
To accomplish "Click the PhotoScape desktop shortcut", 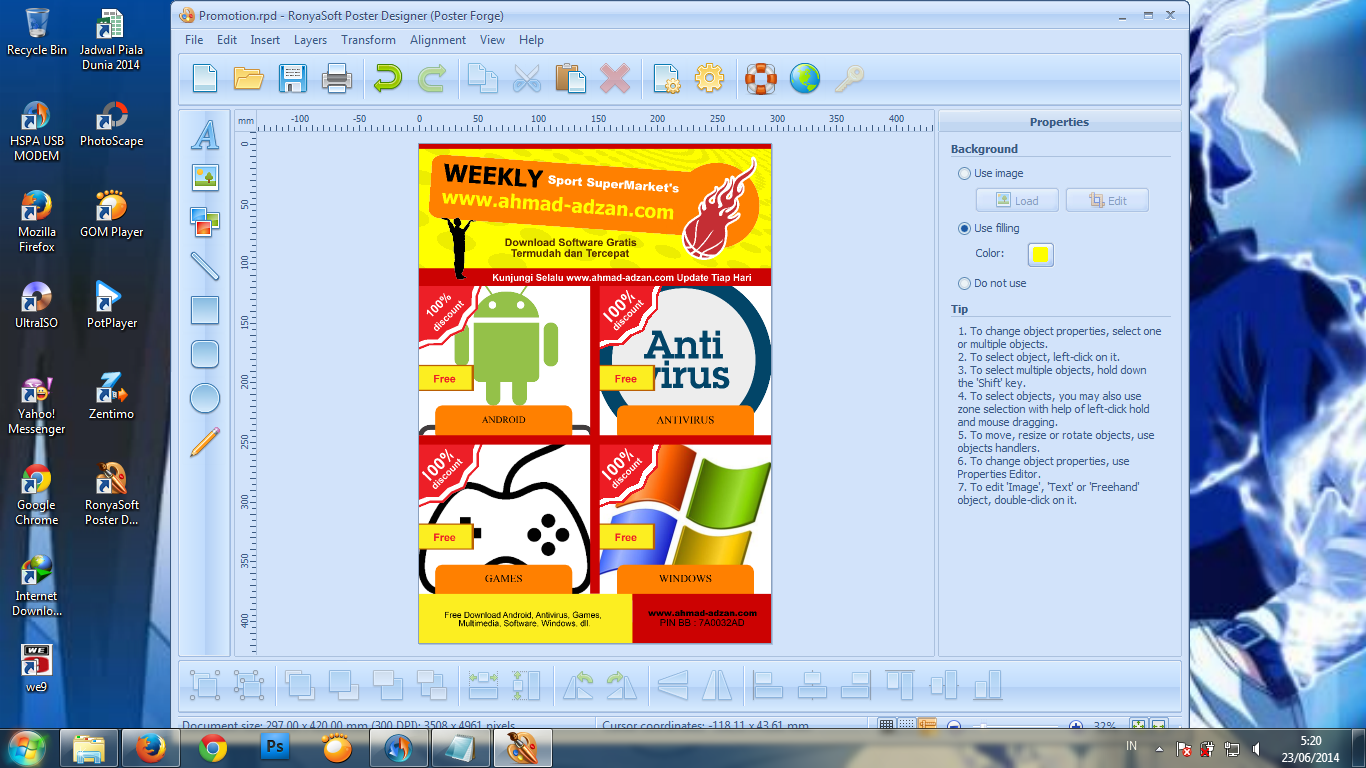I will [x=111, y=123].
